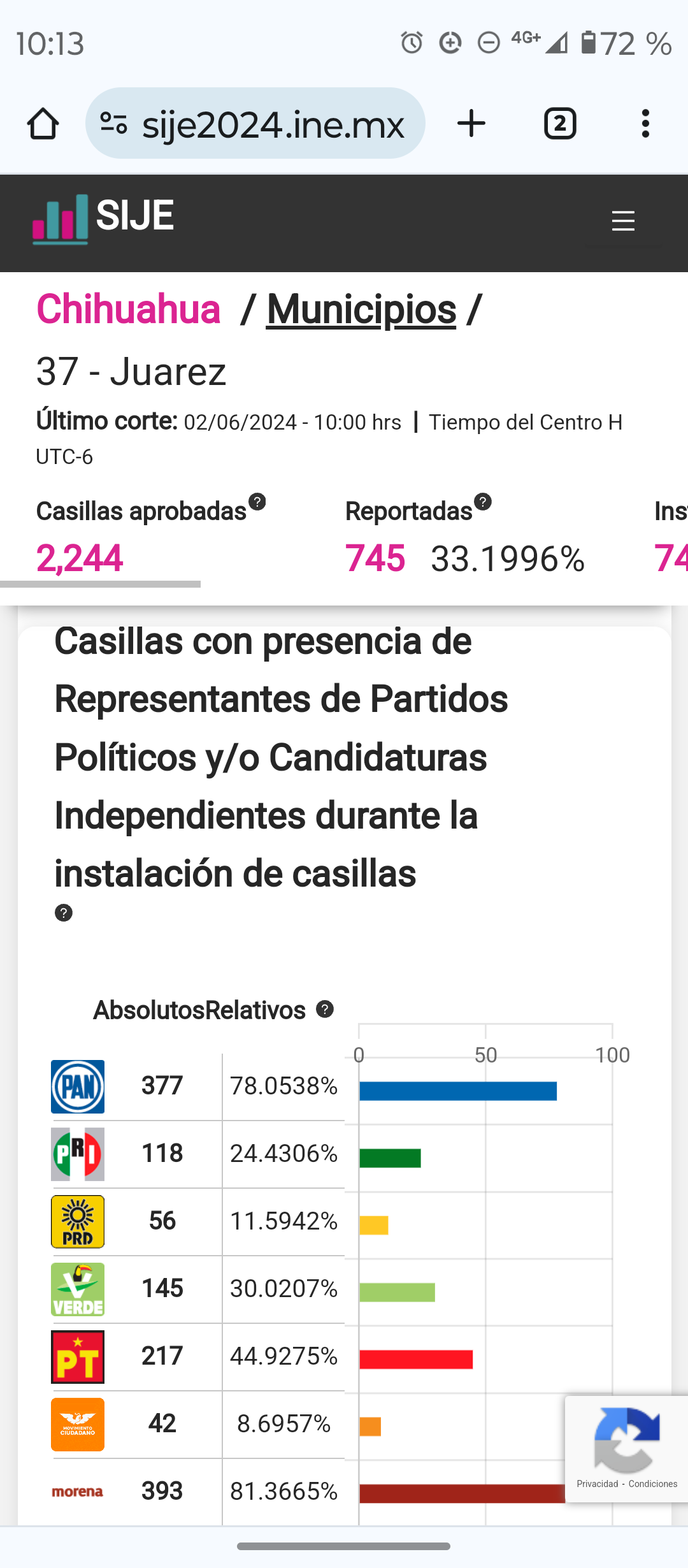Tap the Movimiento Ciudadano party logo
Screen dimensions: 688x1568
78,1425
